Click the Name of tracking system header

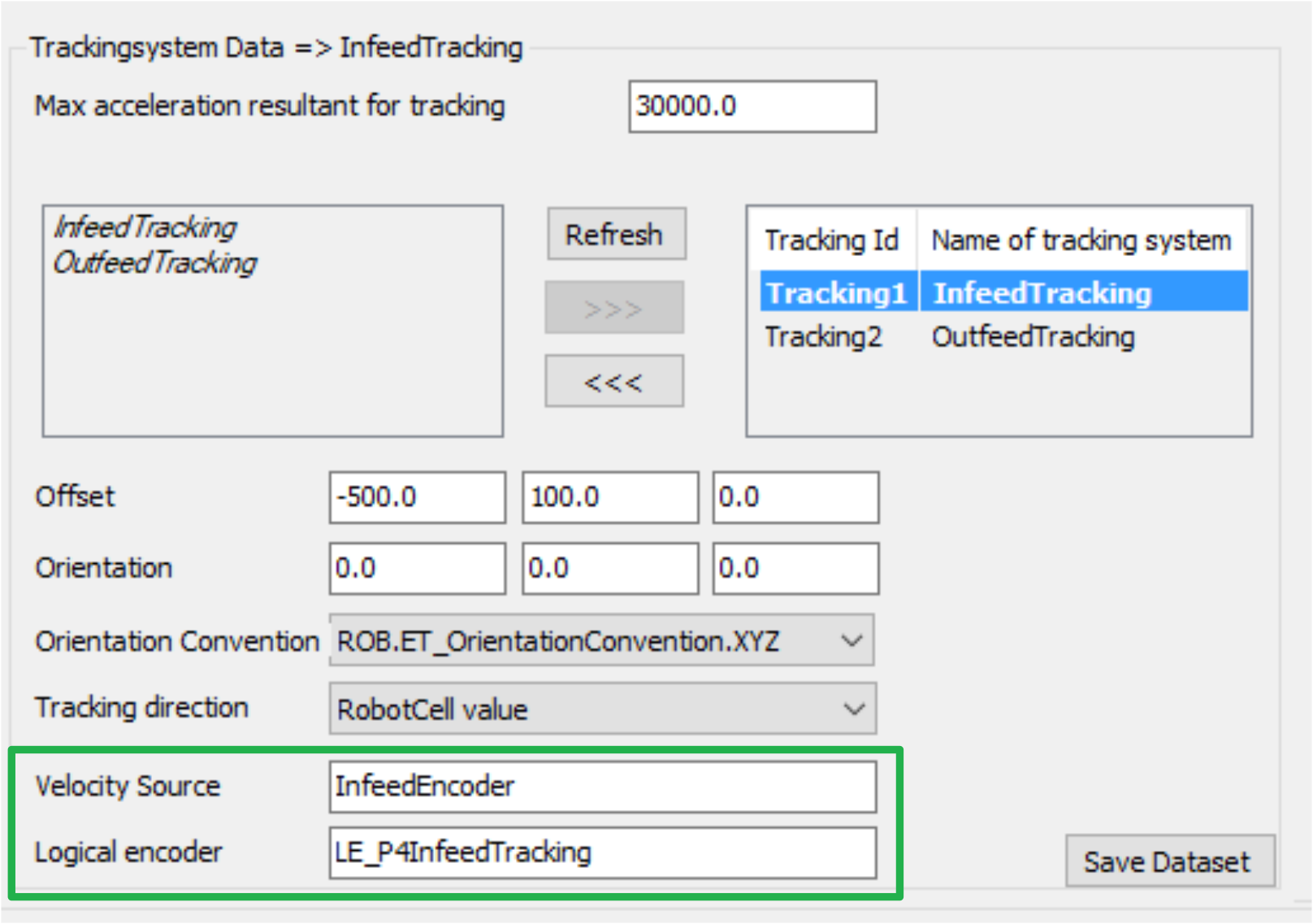1081,240
